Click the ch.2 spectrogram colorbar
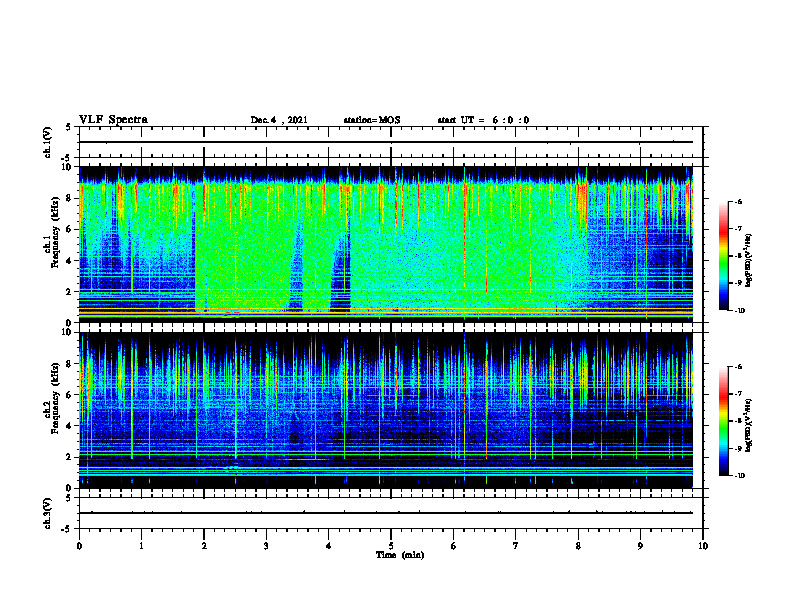Viewport: 792px width, 612px height. coord(723,421)
